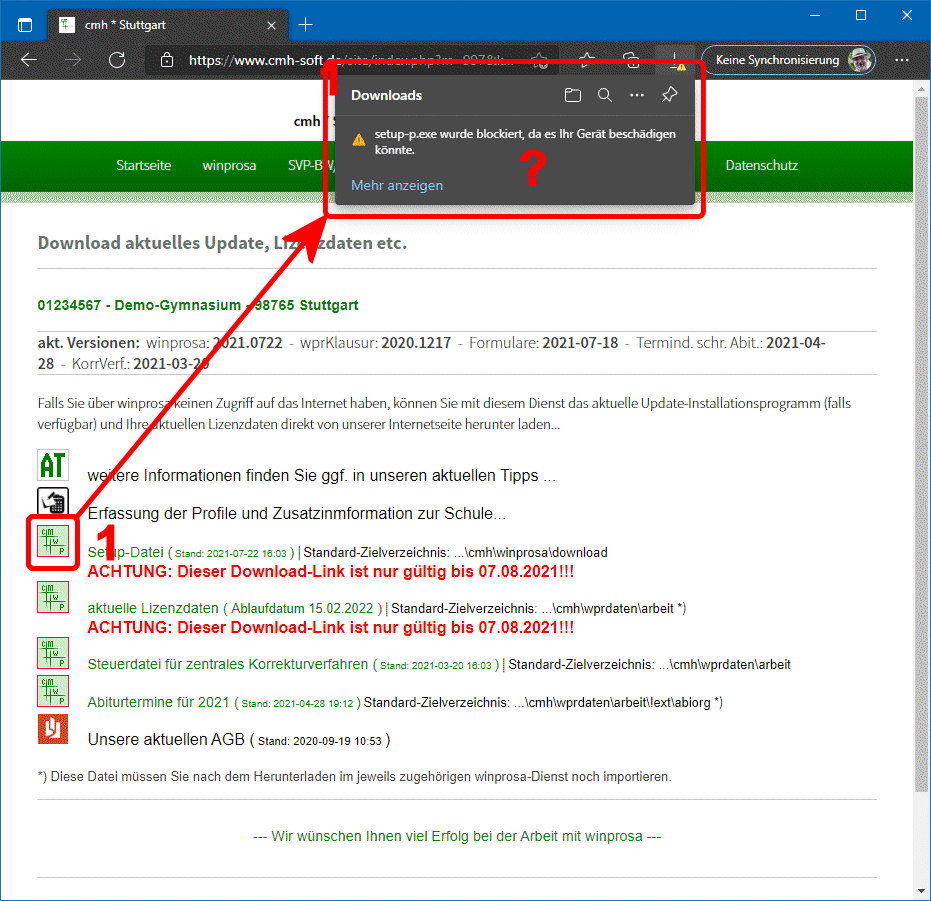Image resolution: width=931 pixels, height=901 pixels.
Task: Reload the page with the refresh button
Action: point(117,60)
